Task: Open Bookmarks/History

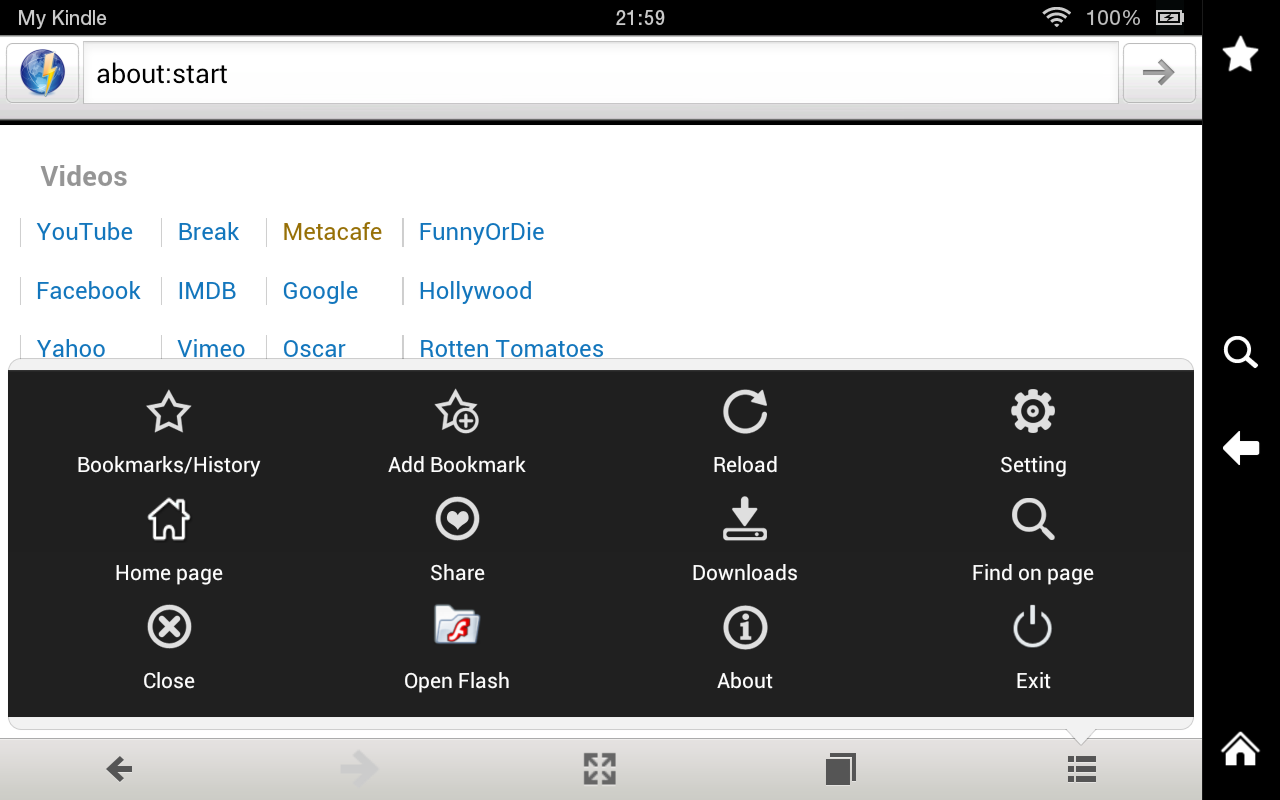Action: pos(168,432)
